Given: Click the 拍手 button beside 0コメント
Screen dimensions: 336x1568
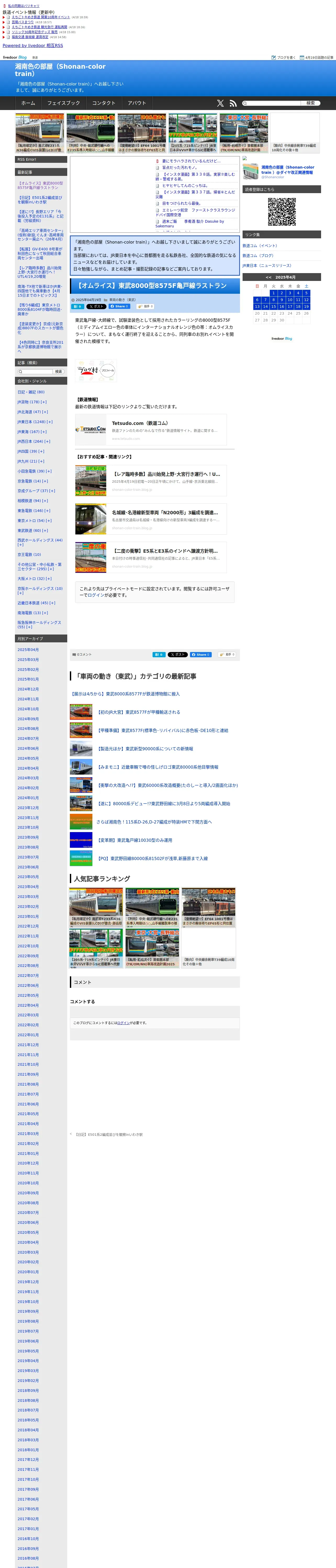Looking at the screenshot, I should click(x=226, y=654).
